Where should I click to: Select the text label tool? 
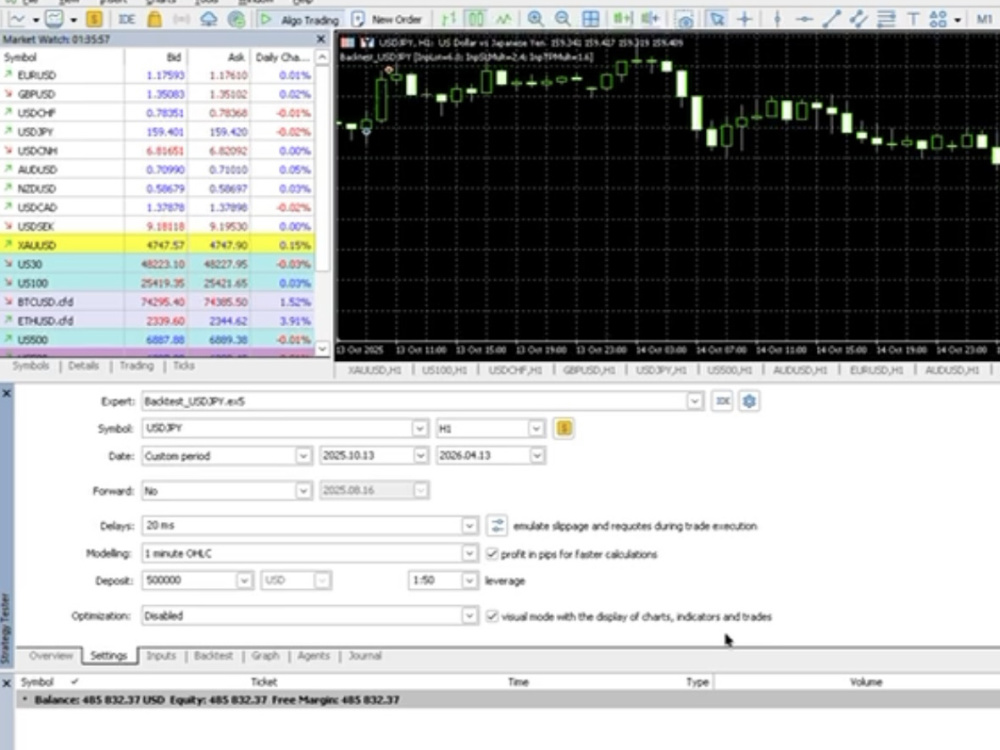coord(913,19)
